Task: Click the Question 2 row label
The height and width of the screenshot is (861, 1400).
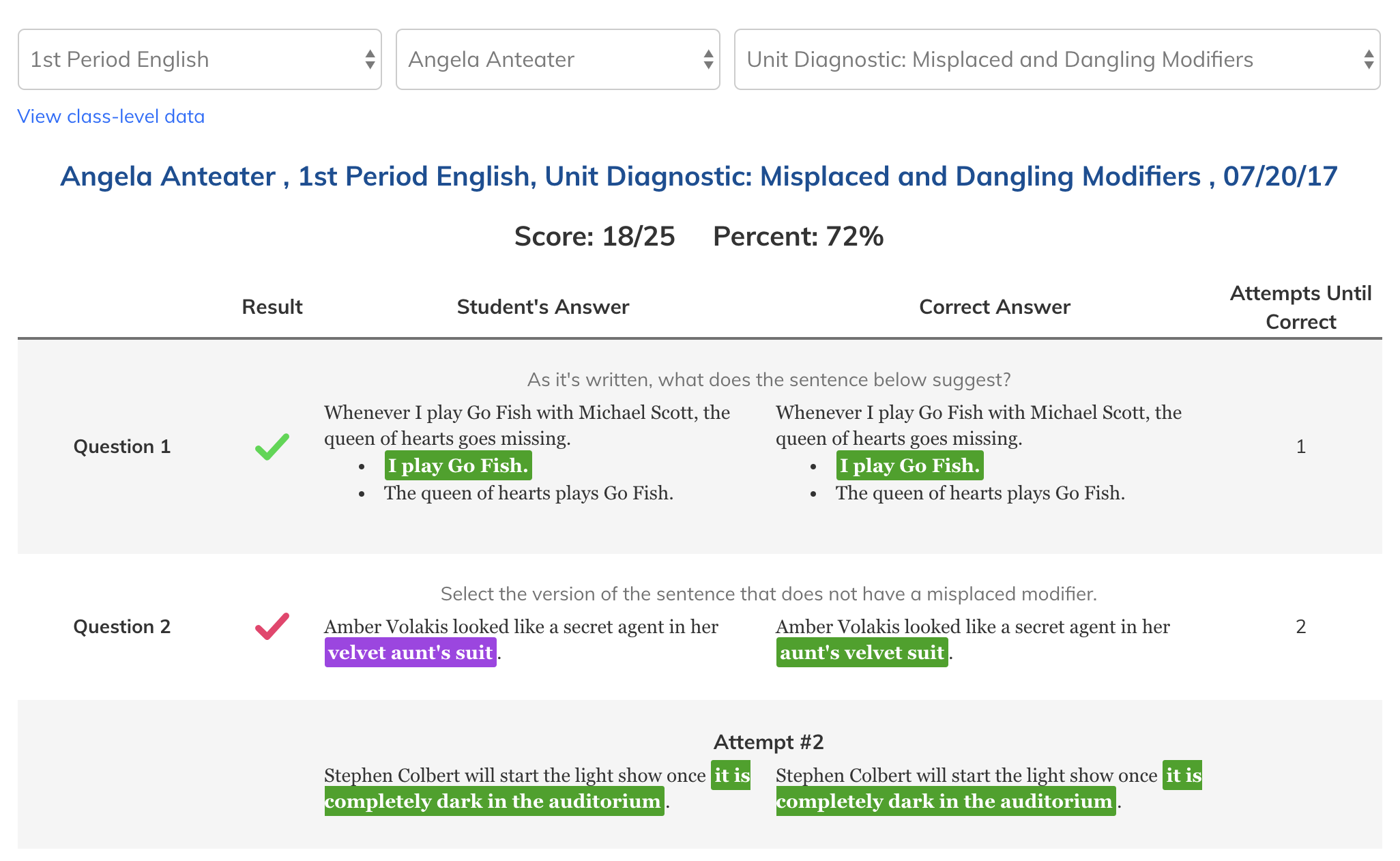Action: [x=122, y=626]
